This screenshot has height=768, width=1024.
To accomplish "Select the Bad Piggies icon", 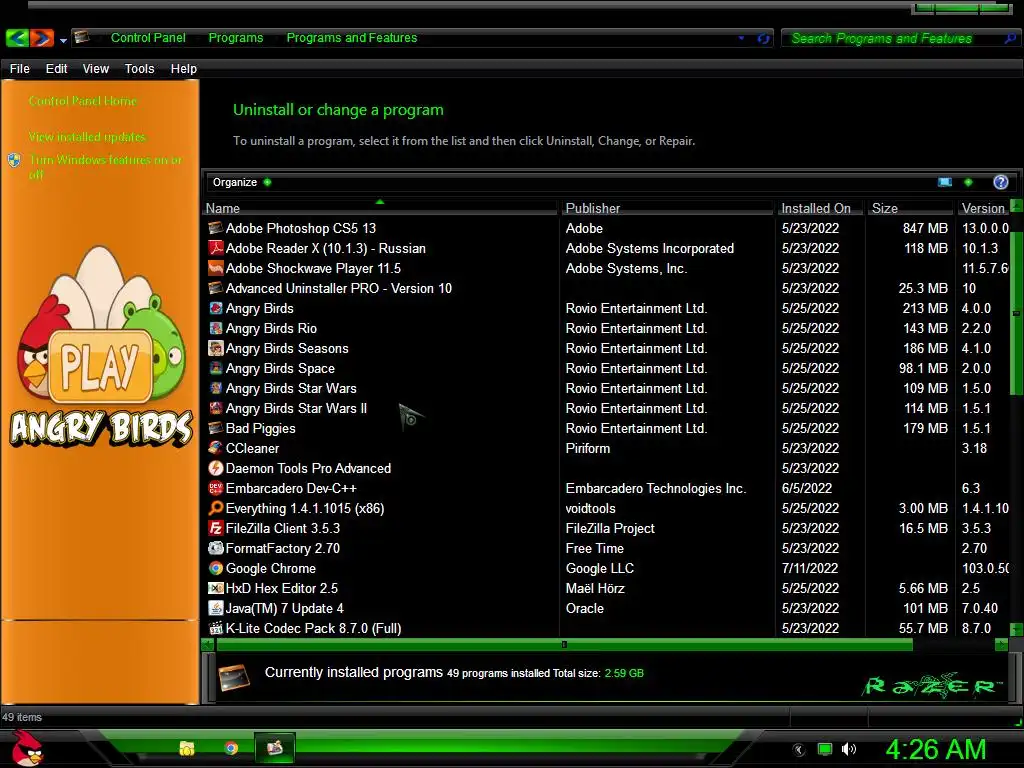I will click(216, 428).
